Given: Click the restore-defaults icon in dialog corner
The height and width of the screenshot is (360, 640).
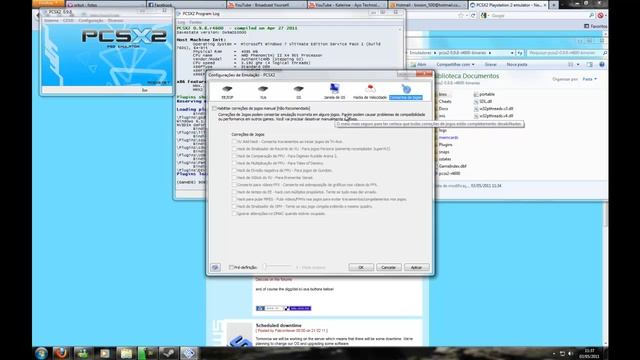Looking at the screenshot, I should pyautogui.click(x=216, y=267).
